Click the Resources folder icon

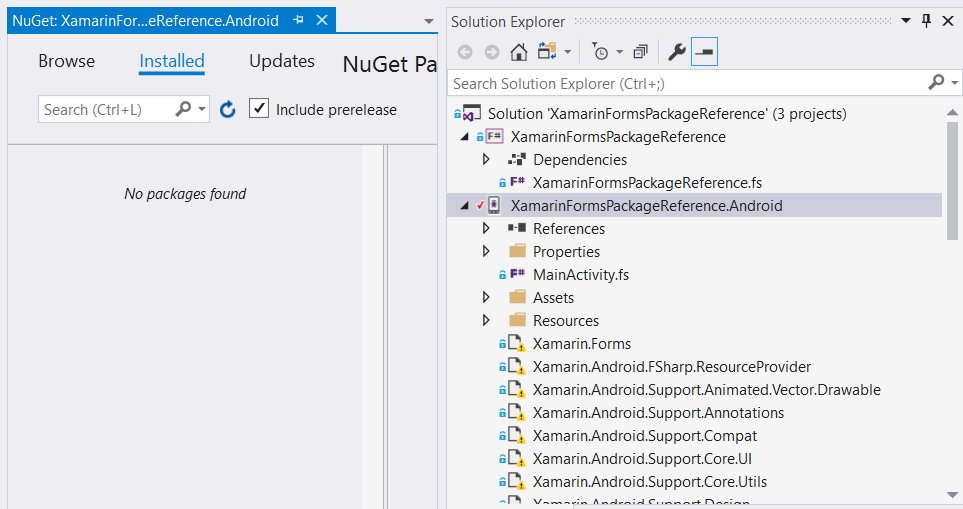518,320
